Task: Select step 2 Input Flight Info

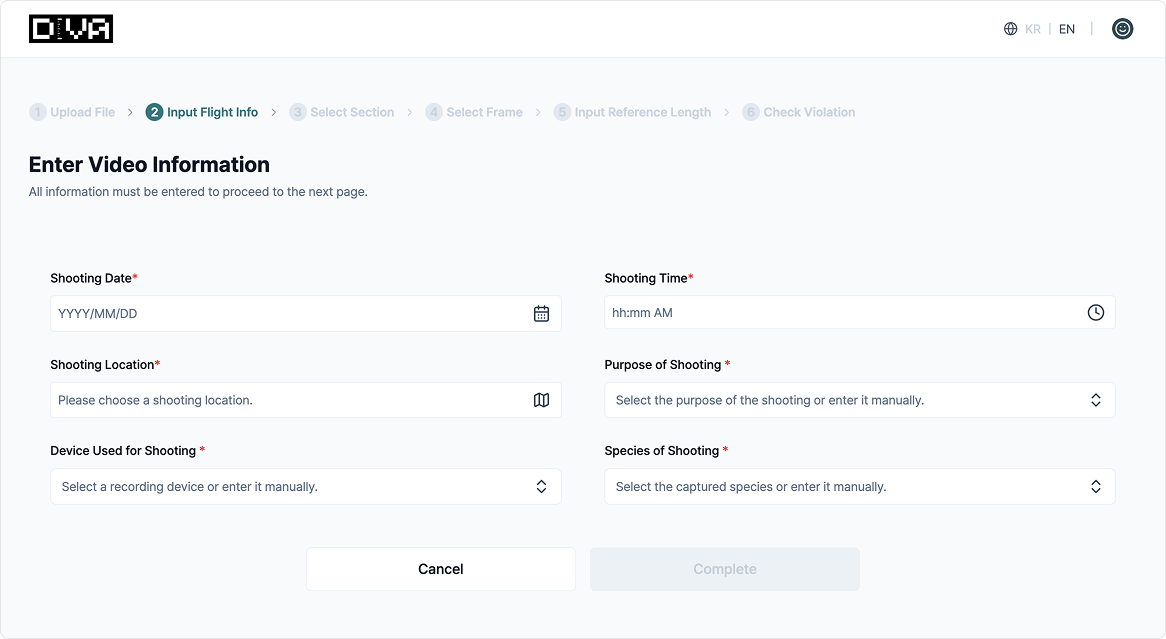Action: (x=202, y=112)
